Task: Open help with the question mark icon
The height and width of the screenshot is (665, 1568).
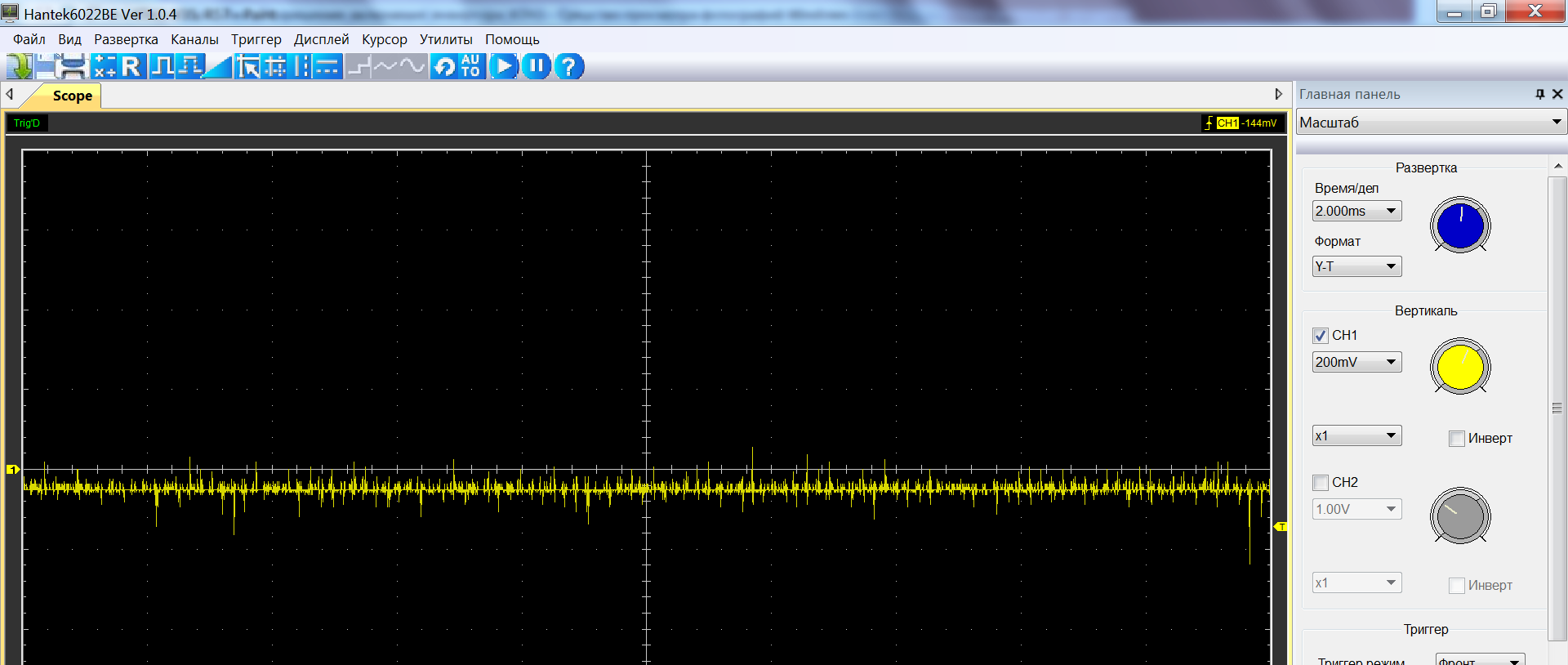Action: point(569,66)
